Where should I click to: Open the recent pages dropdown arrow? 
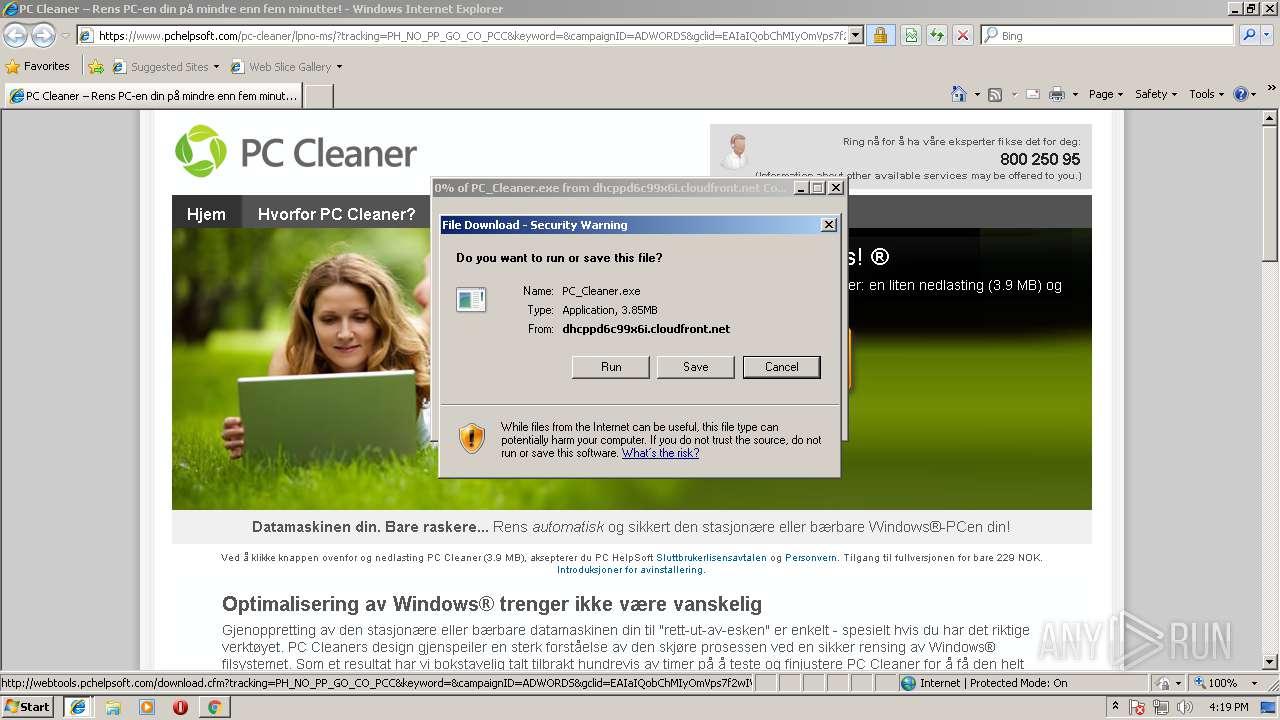[65, 36]
